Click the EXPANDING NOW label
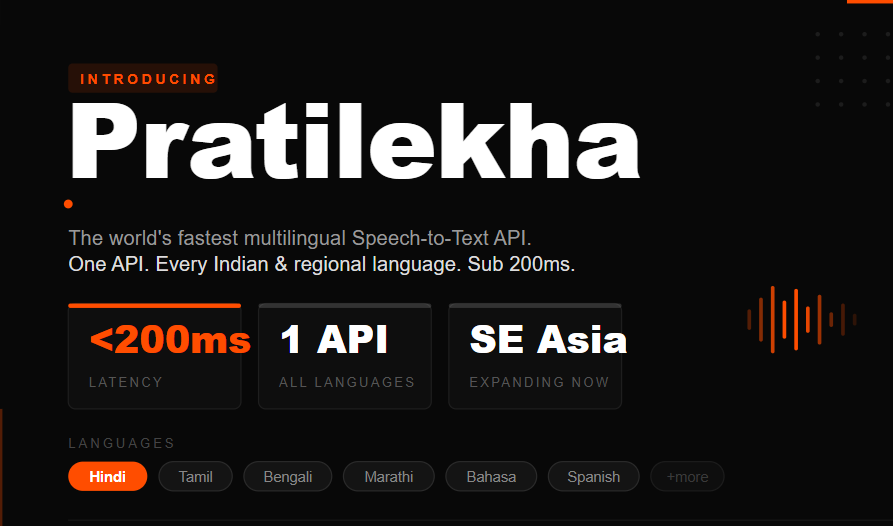Screen dimensions: 893x526 coord(539,382)
